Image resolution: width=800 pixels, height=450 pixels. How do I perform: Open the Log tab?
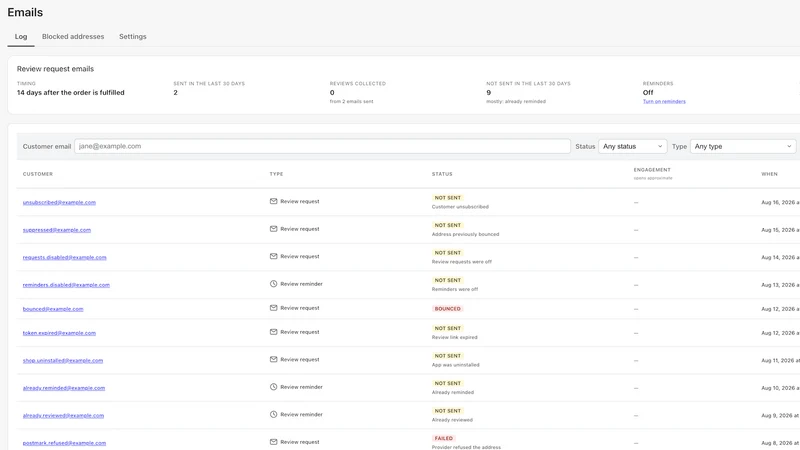click(21, 37)
